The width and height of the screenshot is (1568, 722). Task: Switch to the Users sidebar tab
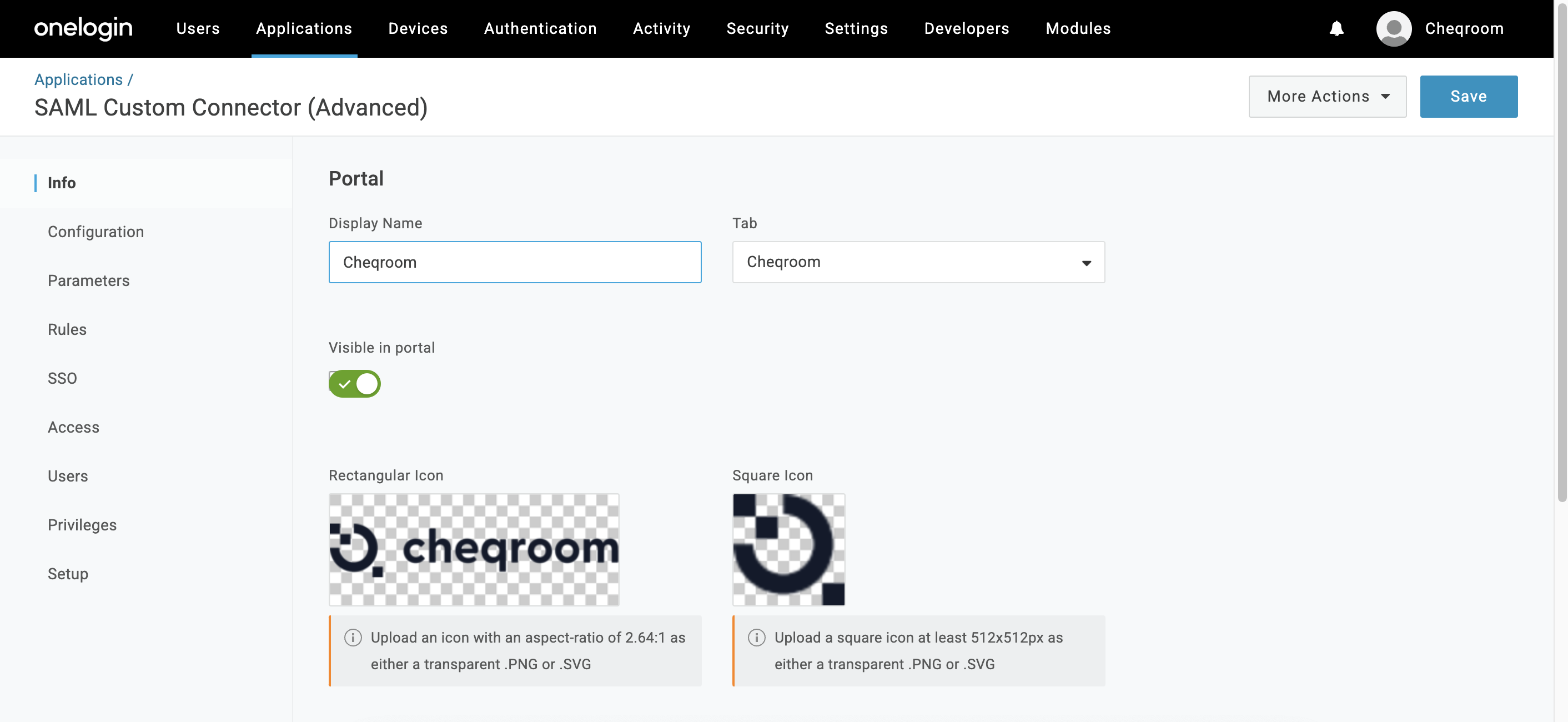coord(68,476)
